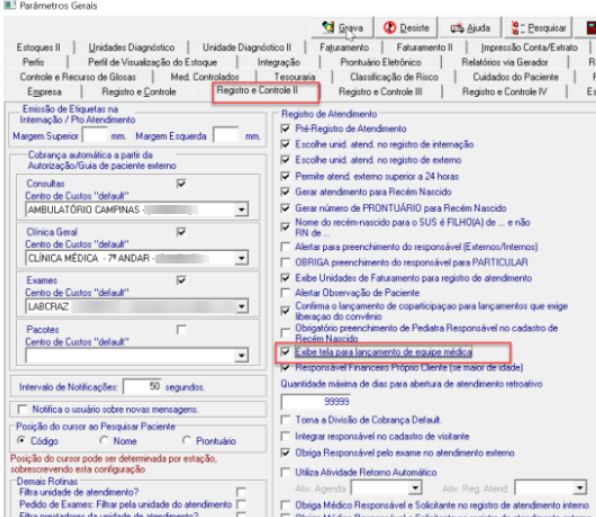Viewport: 596px width, 517px height.
Task: Toggle Escolhe unid. atend. registro de internação
Action: tap(285, 144)
